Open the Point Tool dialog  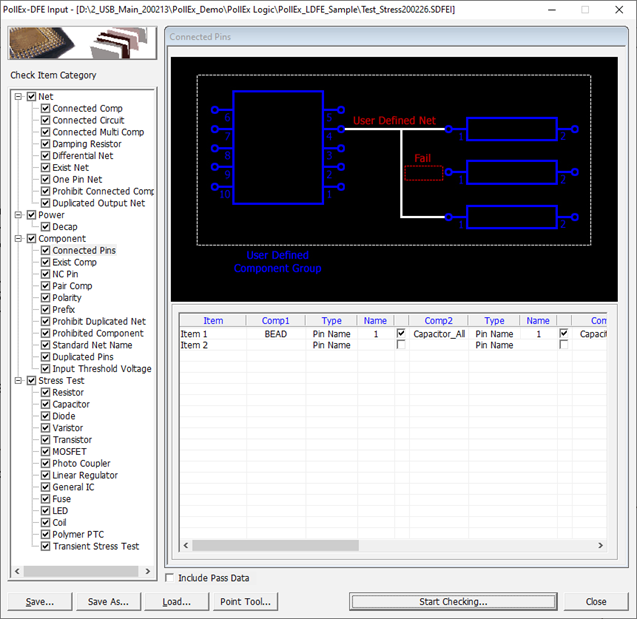point(245,602)
